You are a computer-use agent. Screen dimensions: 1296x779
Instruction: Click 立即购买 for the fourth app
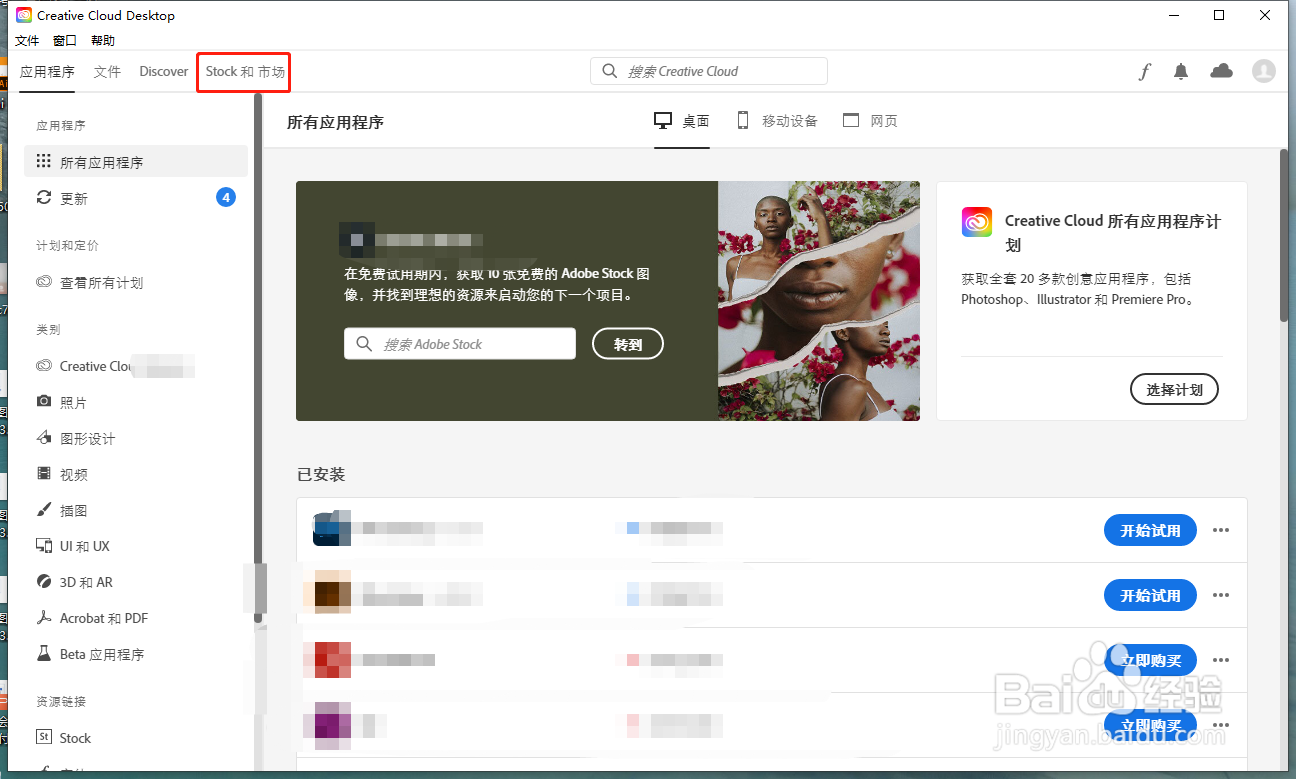[x=1150, y=725]
